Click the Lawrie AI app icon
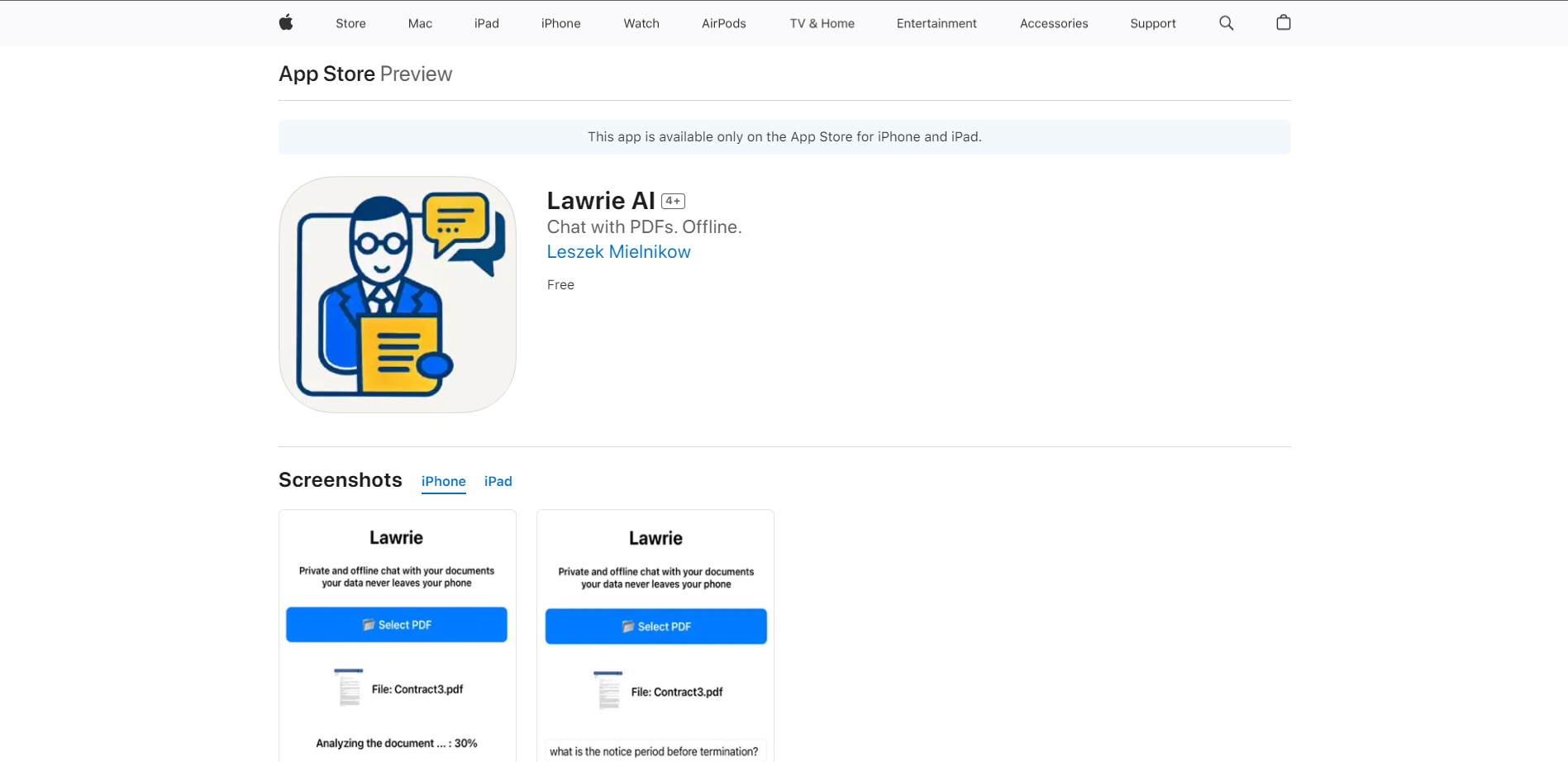Image resolution: width=1568 pixels, height=762 pixels. pyautogui.click(x=398, y=294)
